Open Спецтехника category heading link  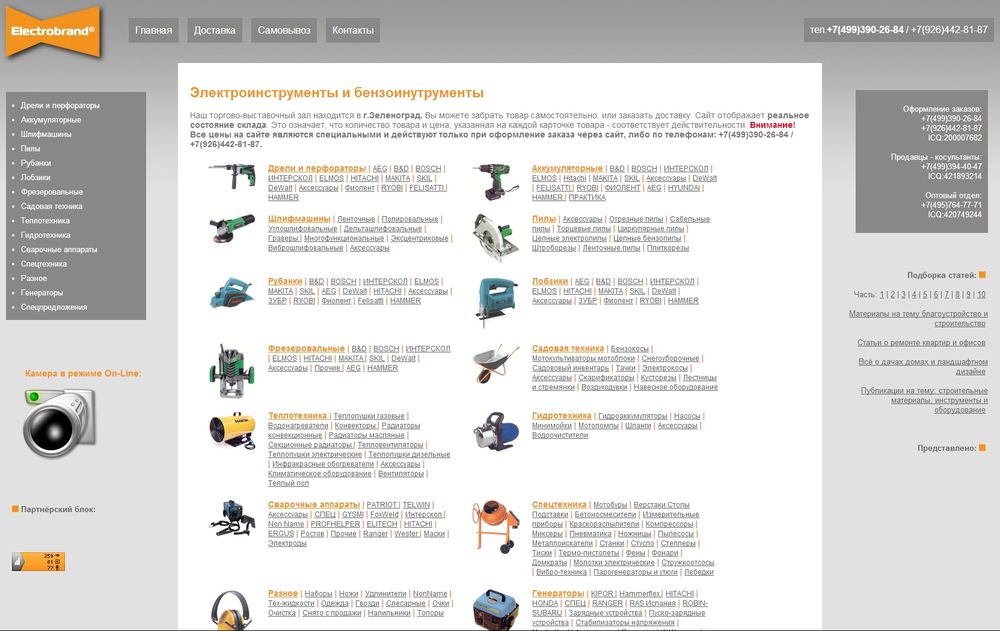click(x=559, y=505)
